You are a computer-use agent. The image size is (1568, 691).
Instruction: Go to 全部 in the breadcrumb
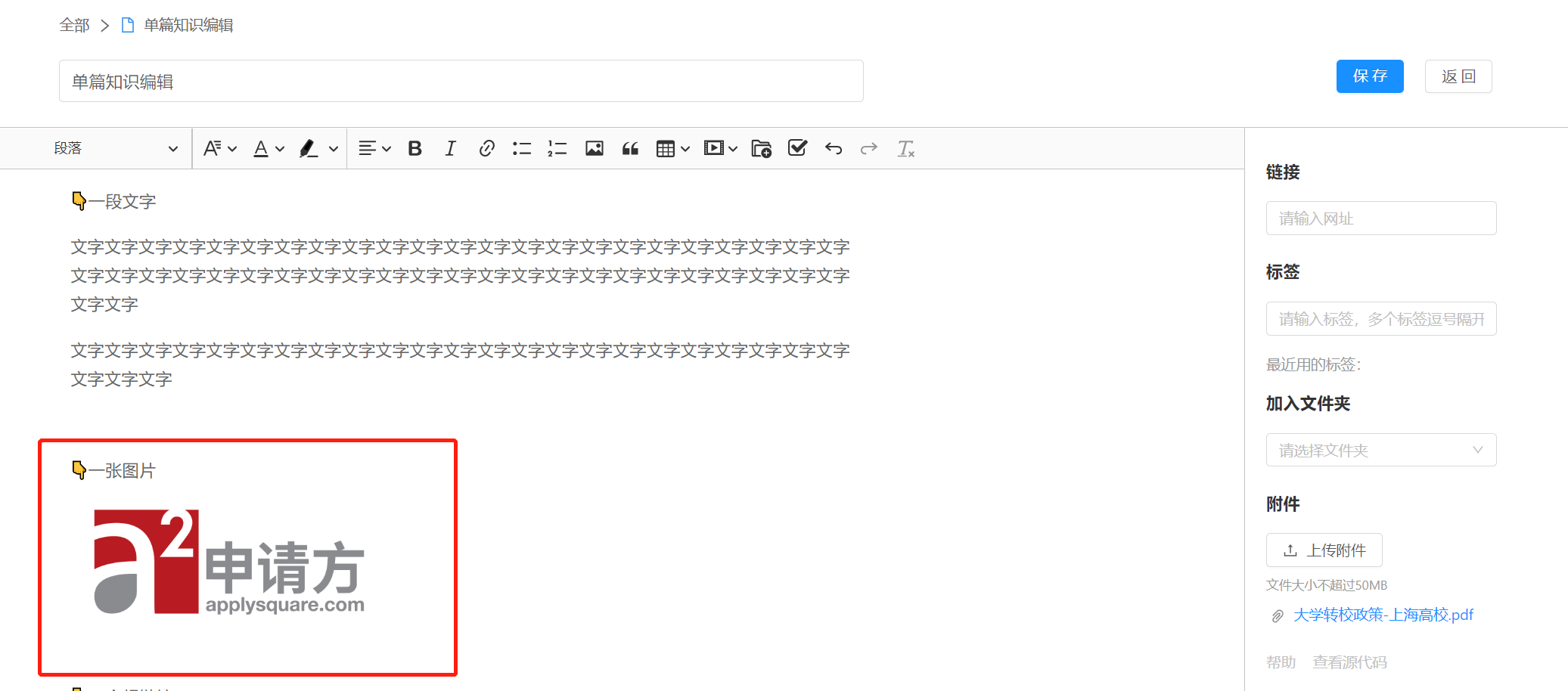74,25
